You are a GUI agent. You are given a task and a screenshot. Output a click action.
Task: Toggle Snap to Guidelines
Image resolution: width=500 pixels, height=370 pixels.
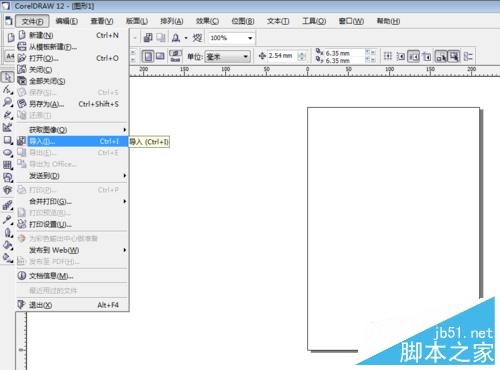click(401, 56)
